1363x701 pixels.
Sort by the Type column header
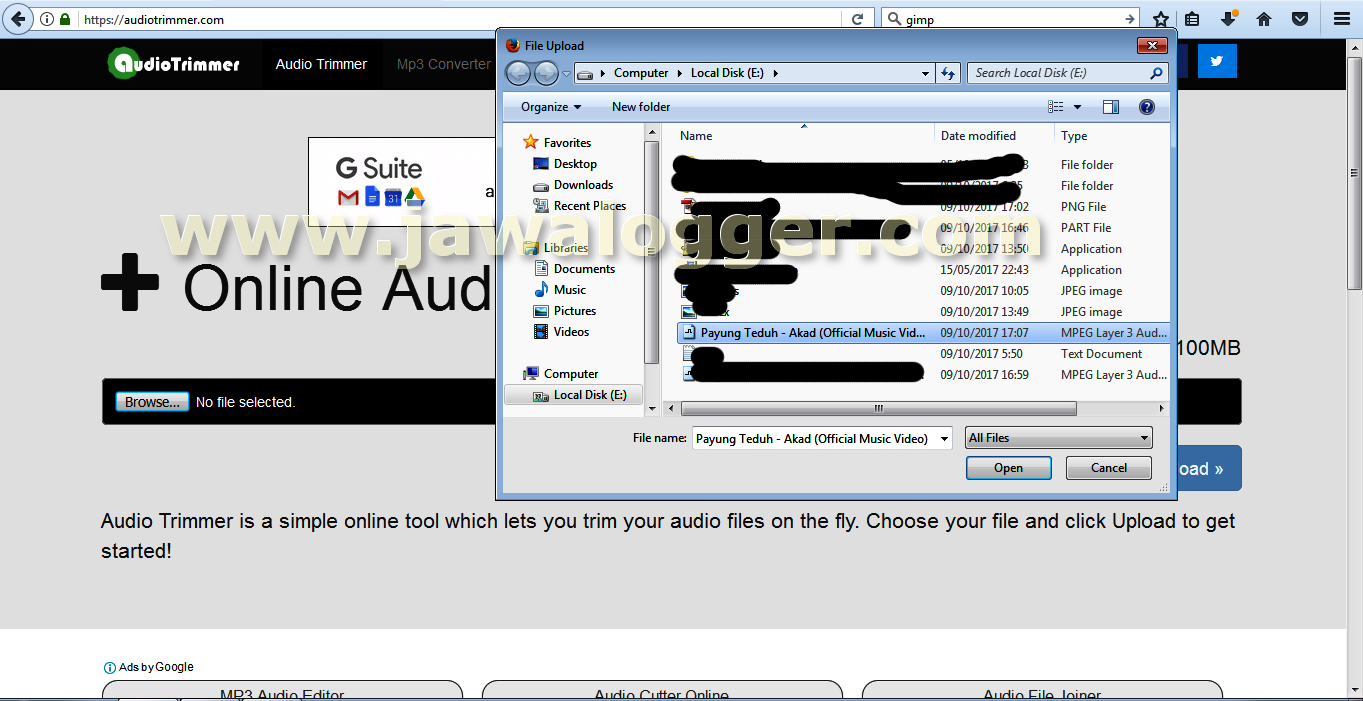(x=1074, y=136)
